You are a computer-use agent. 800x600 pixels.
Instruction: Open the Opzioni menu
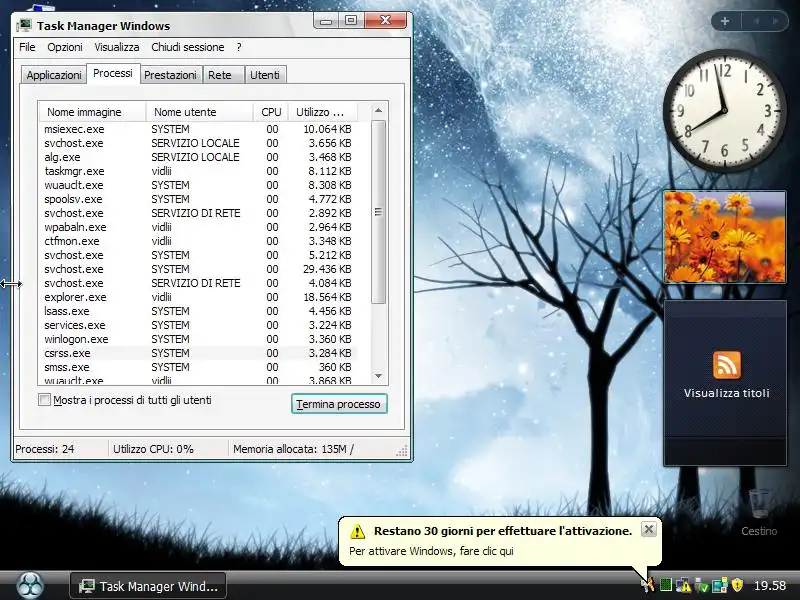[x=65, y=47]
